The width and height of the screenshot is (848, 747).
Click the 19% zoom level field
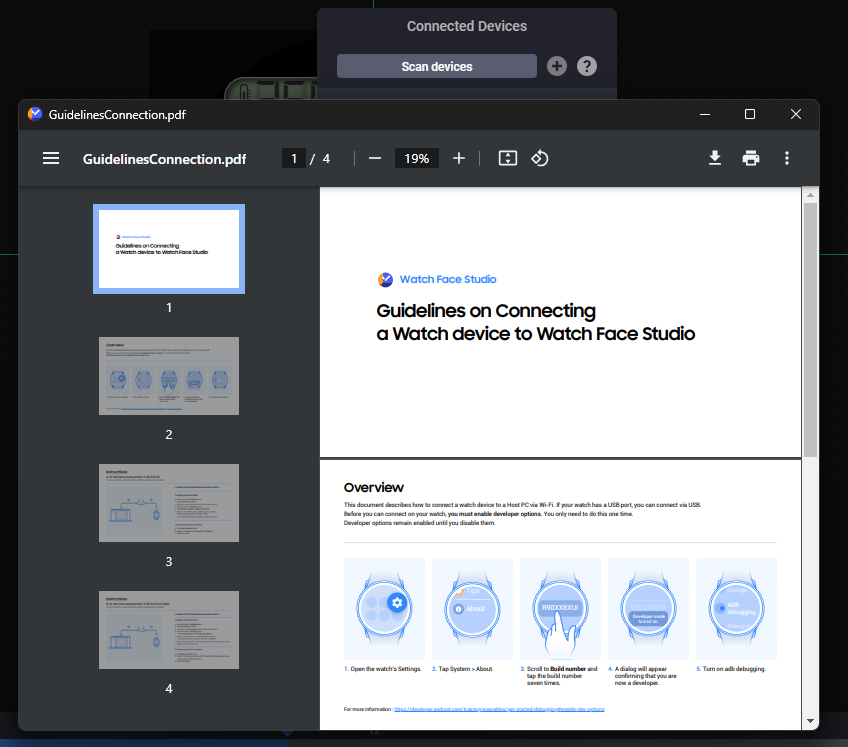click(416, 158)
